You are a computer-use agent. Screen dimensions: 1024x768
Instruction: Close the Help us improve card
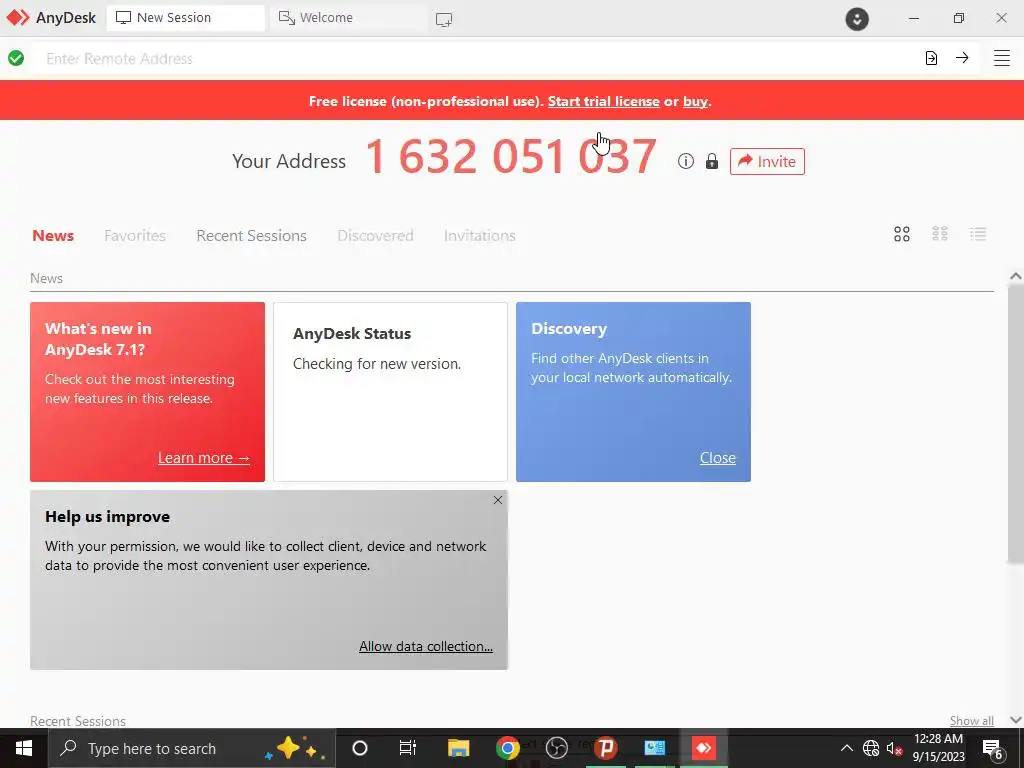498,500
